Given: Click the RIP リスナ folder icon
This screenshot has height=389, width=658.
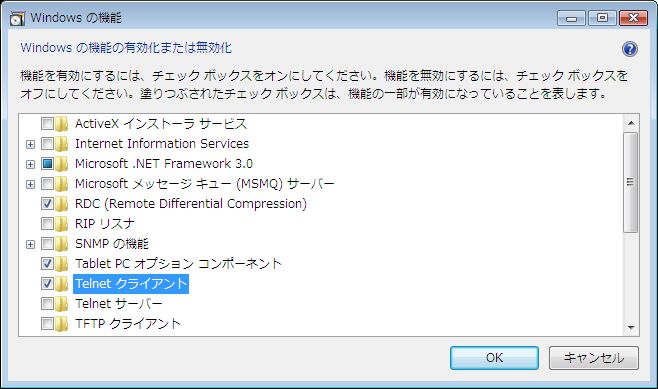Looking at the screenshot, I should click(x=61, y=224).
